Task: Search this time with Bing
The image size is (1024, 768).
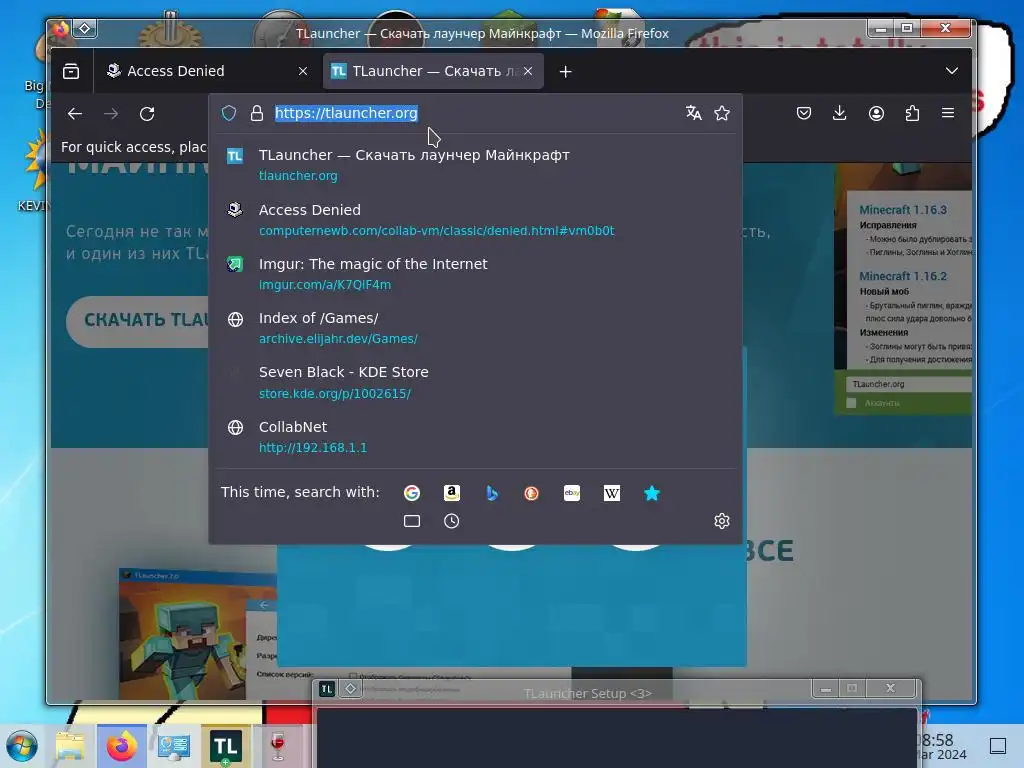Action: pyautogui.click(x=492, y=493)
